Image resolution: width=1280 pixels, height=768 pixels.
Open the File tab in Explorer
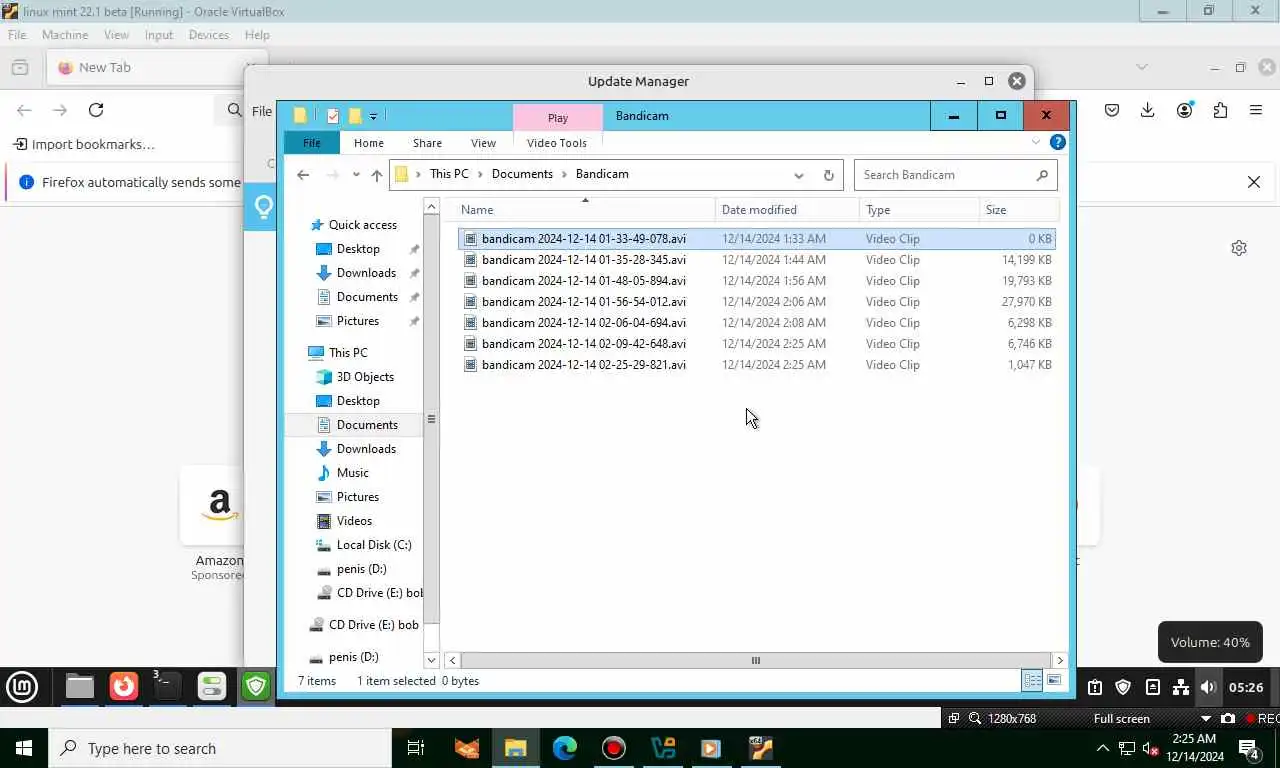pyautogui.click(x=312, y=143)
